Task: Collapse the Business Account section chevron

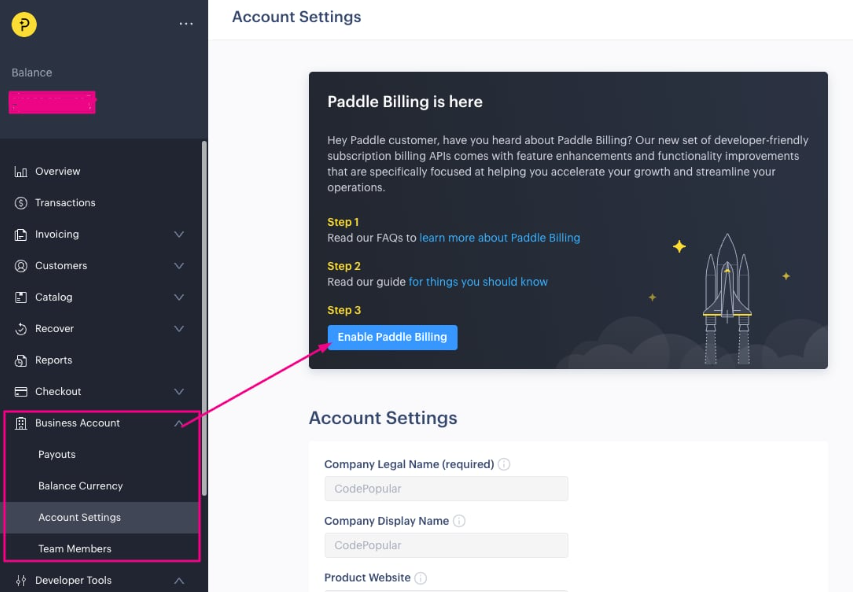Action: (x=179, y=423)
